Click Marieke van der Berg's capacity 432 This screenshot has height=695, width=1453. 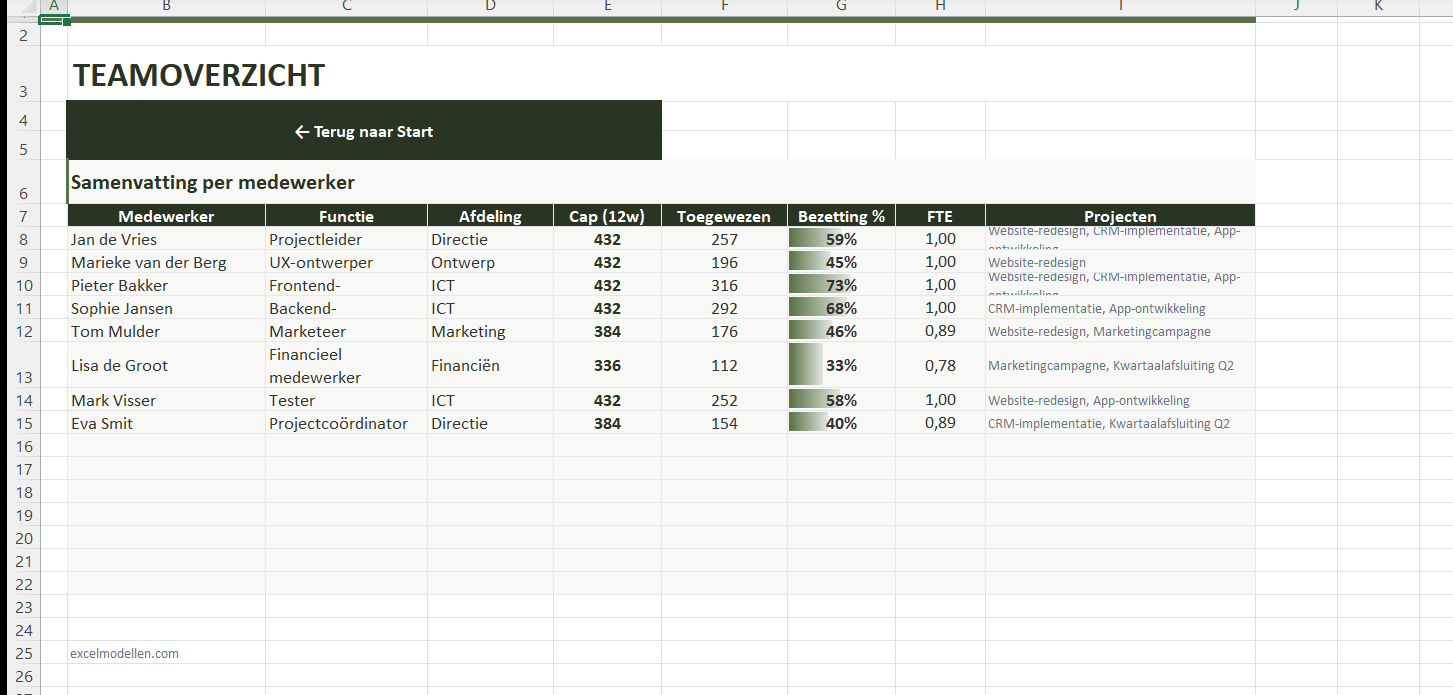coord(607,262)
